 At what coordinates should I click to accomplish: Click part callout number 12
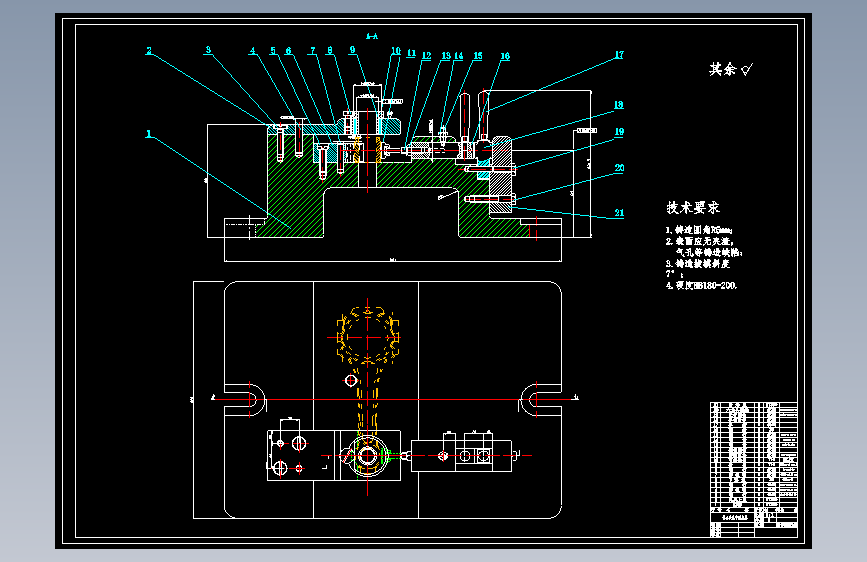(426, 55)
